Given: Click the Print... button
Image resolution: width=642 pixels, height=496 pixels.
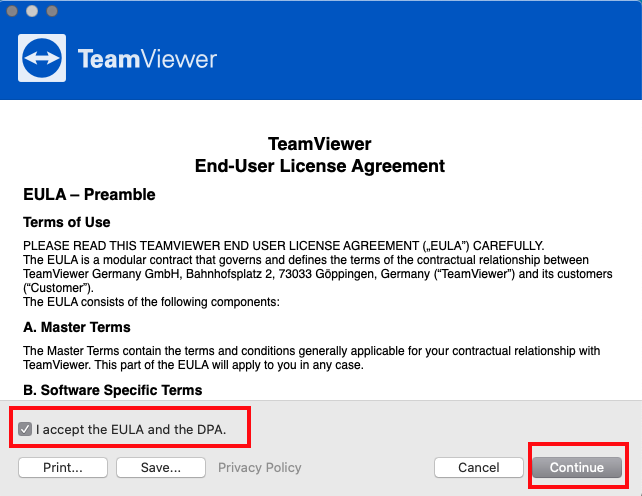Looking at the screenshot, I should coord(63,467).
